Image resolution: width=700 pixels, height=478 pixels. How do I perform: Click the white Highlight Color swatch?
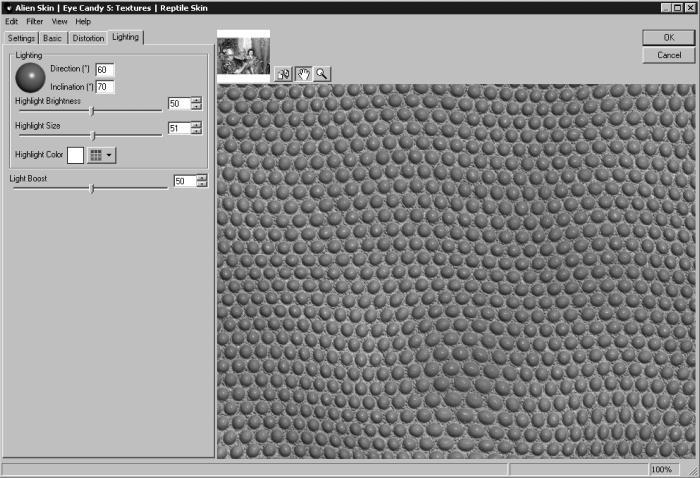click(x=75, y=155)
